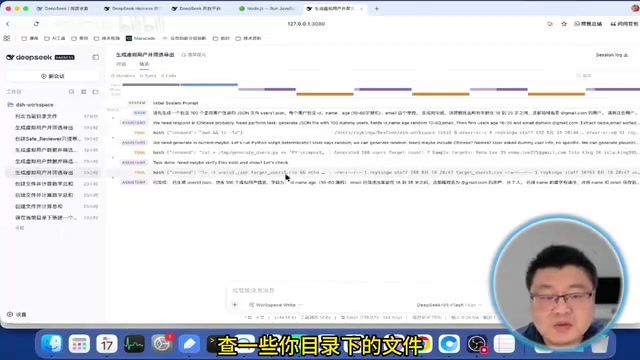
Task: Open the Maracode bookmark
Action: [x=141, y=38]
